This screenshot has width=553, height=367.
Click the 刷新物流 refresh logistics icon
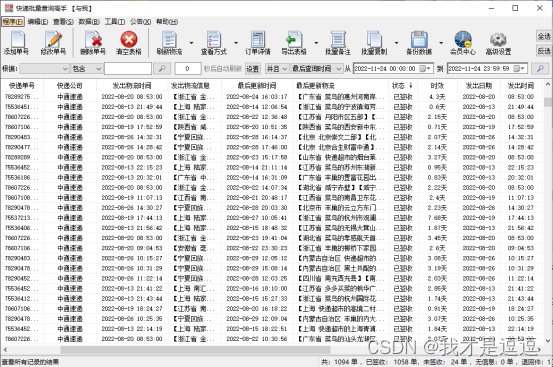click(169, 43)
